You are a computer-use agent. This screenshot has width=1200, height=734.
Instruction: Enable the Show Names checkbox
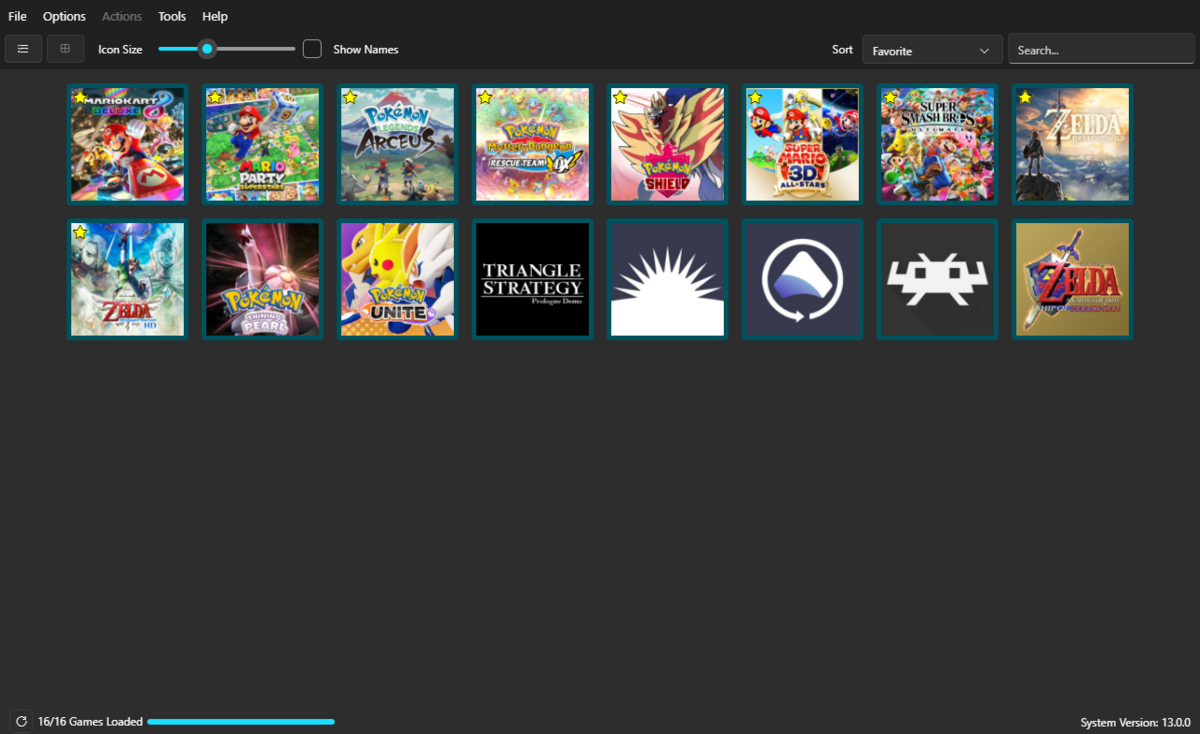tap(312, 49)
